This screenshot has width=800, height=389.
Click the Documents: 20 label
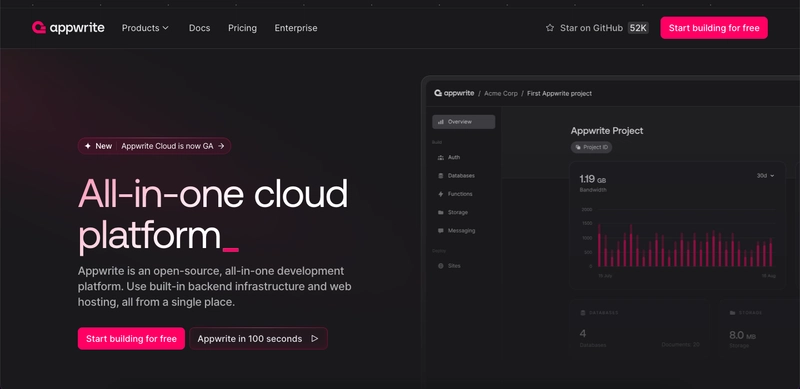click(681, 345)
